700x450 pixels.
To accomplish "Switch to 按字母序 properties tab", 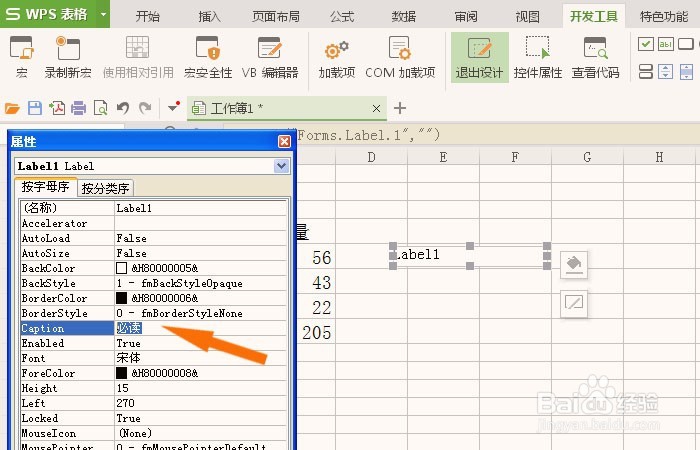I will [x=46, y=187].
